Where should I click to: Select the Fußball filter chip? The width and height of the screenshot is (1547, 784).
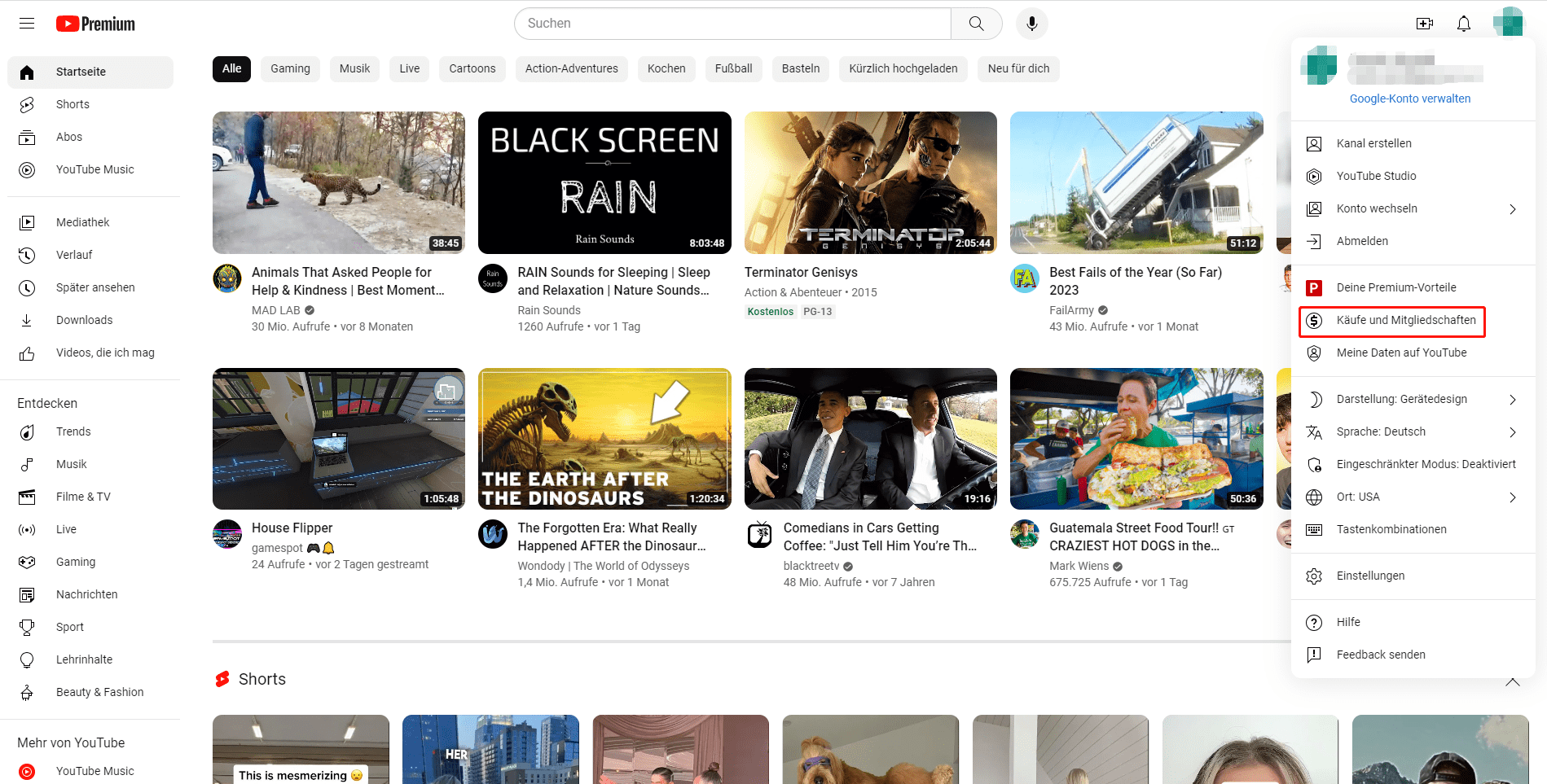click(x=733, y=68)
